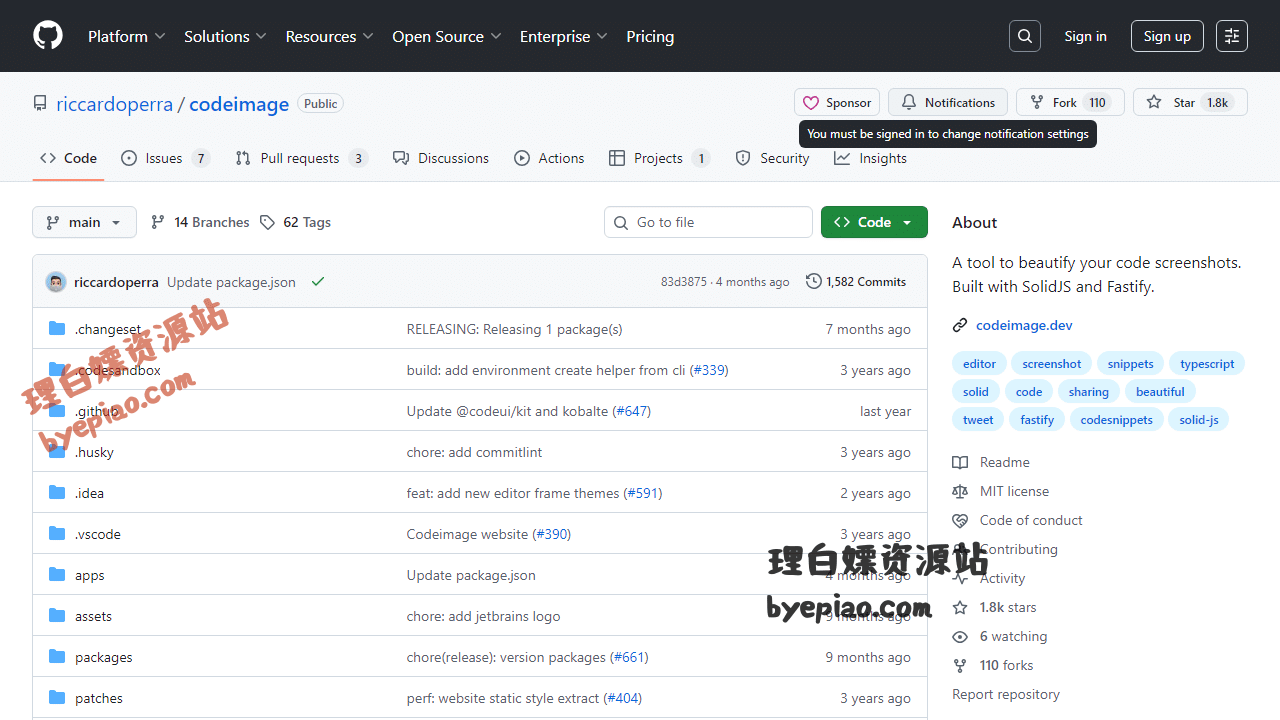The width and height of the screenshot is (1280, 720).
Task: Click the Sign up button
Action: (x=1167, y=36)
